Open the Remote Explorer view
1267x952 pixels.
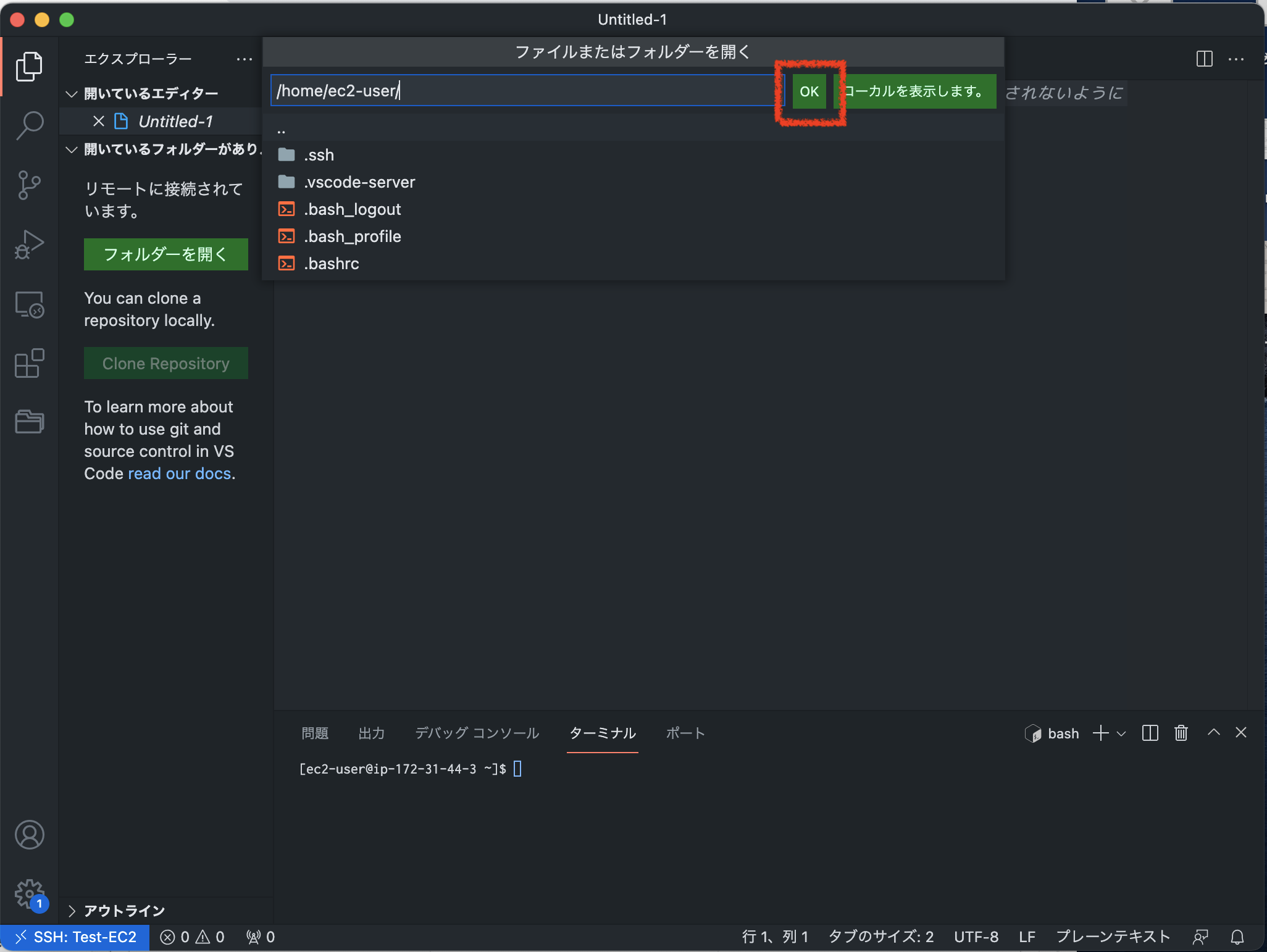click(29, 304)
